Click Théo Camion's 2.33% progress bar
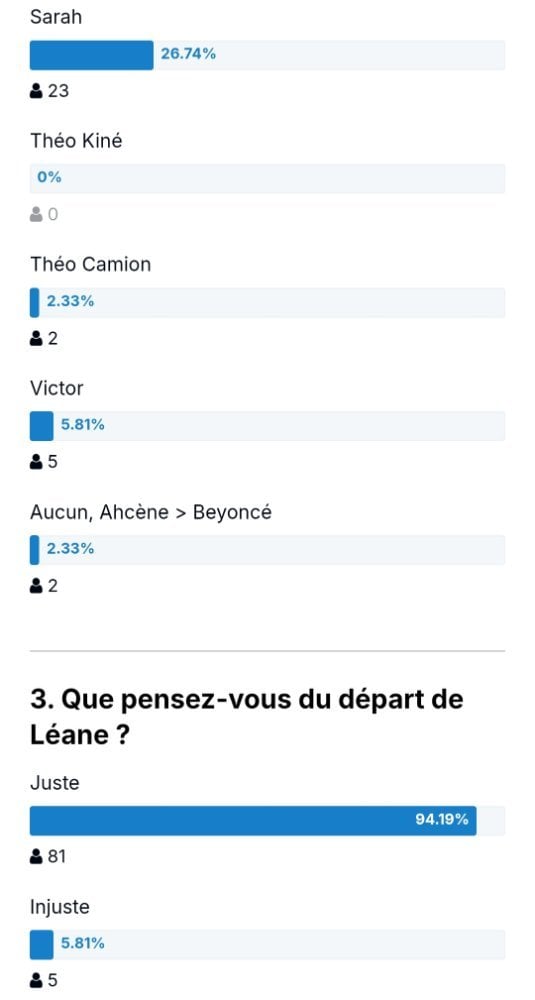535x1000 pixels. 267,302
